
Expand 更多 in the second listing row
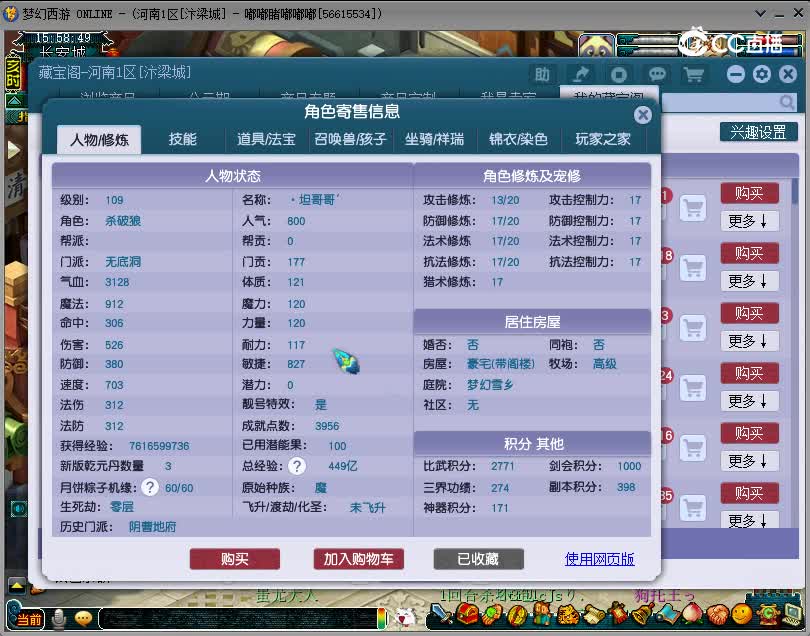pos(749,281)
